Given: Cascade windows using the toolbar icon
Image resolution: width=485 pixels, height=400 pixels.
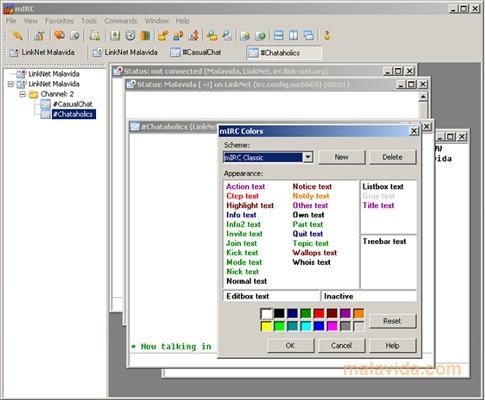Looking at the screenshot, I should (x=309, y=35).
